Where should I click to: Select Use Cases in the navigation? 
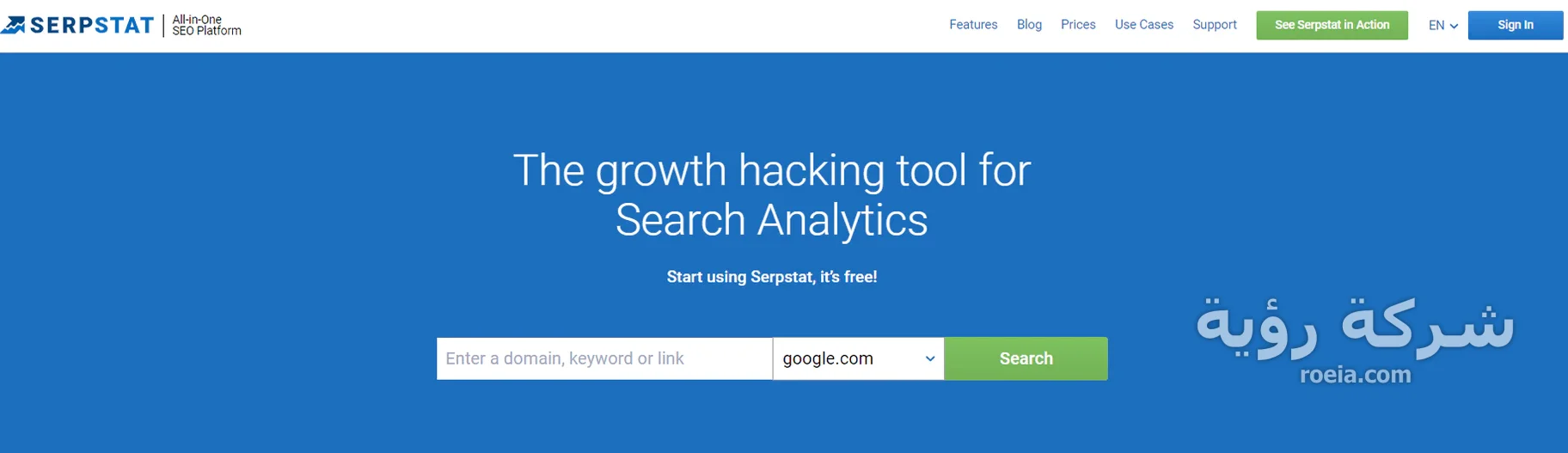click(1144, 25)
